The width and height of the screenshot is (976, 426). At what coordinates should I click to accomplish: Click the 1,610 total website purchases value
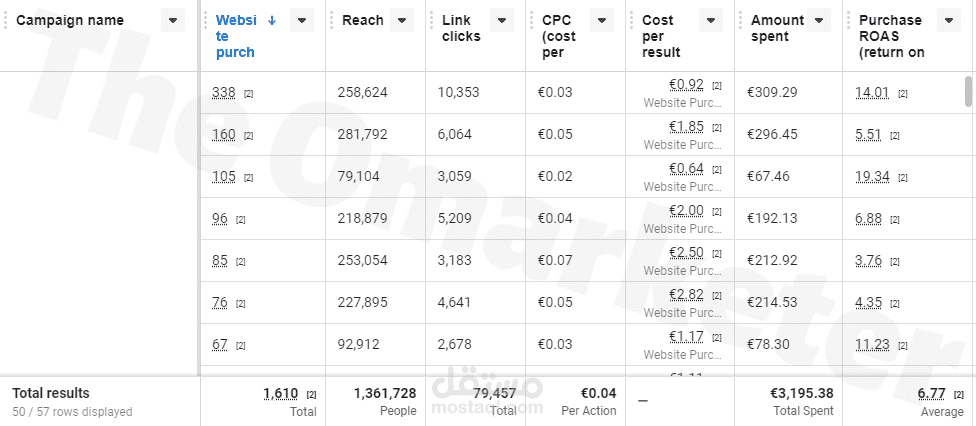(281, 394)
